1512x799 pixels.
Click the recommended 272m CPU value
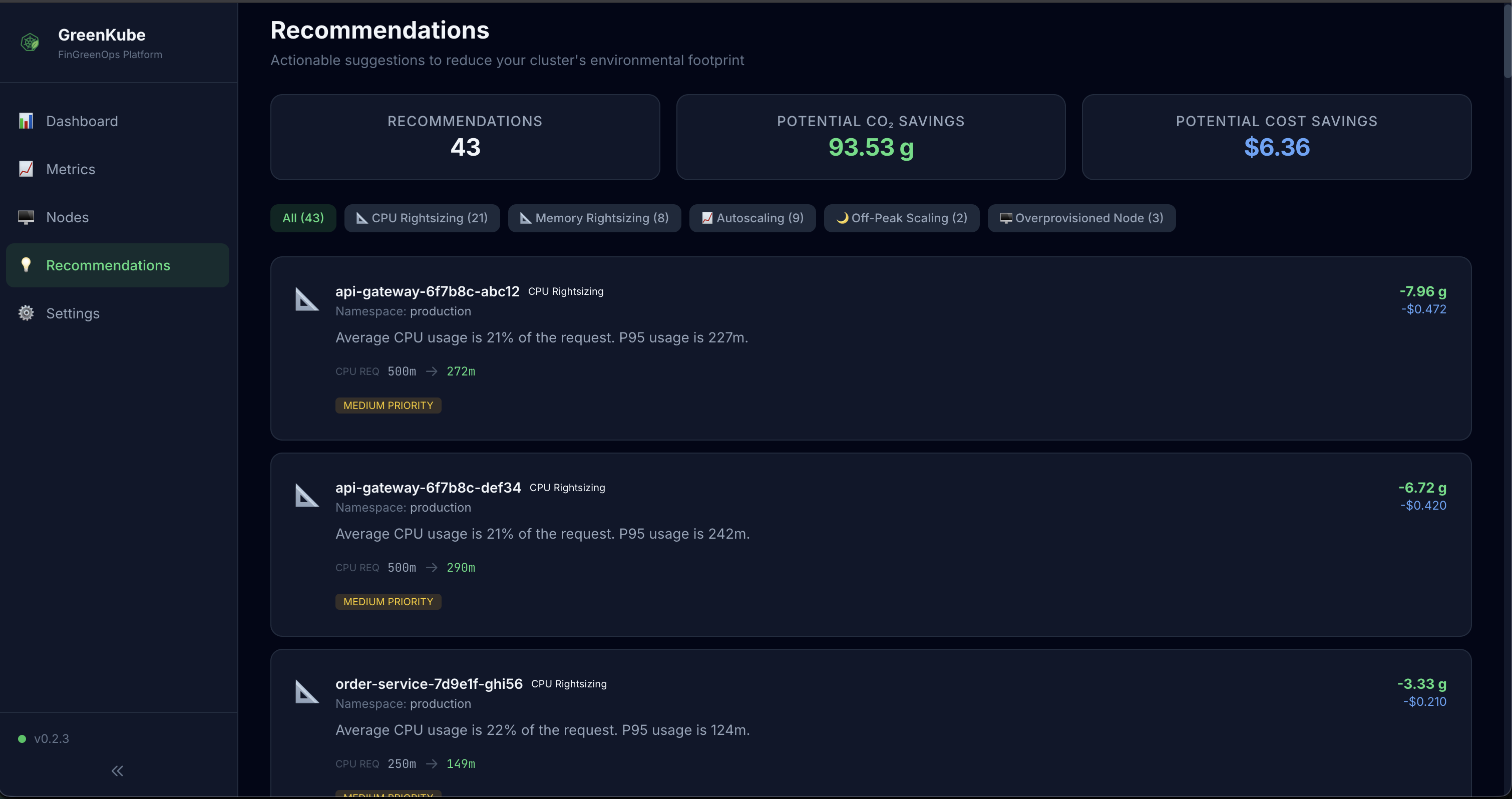(x=461, y=371)
